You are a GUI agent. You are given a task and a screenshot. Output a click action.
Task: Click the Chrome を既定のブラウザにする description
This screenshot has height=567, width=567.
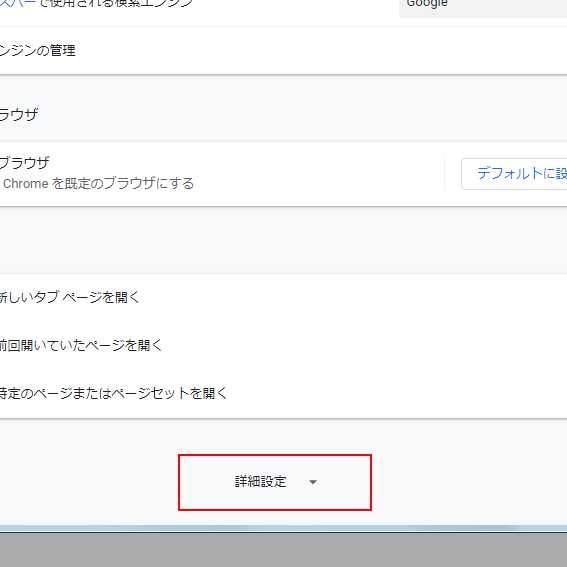pos(98,183)
